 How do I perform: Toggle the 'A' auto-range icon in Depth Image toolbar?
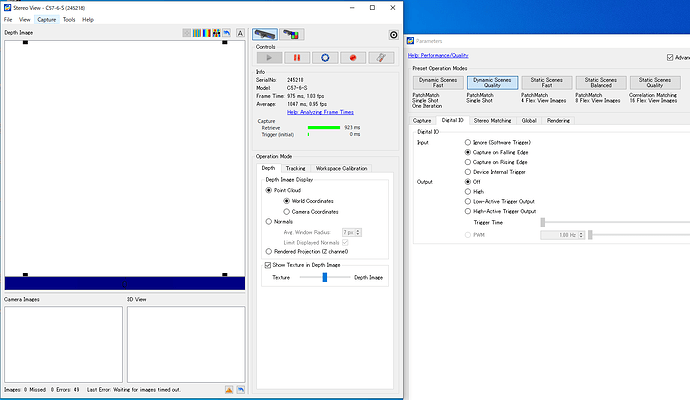240,33
